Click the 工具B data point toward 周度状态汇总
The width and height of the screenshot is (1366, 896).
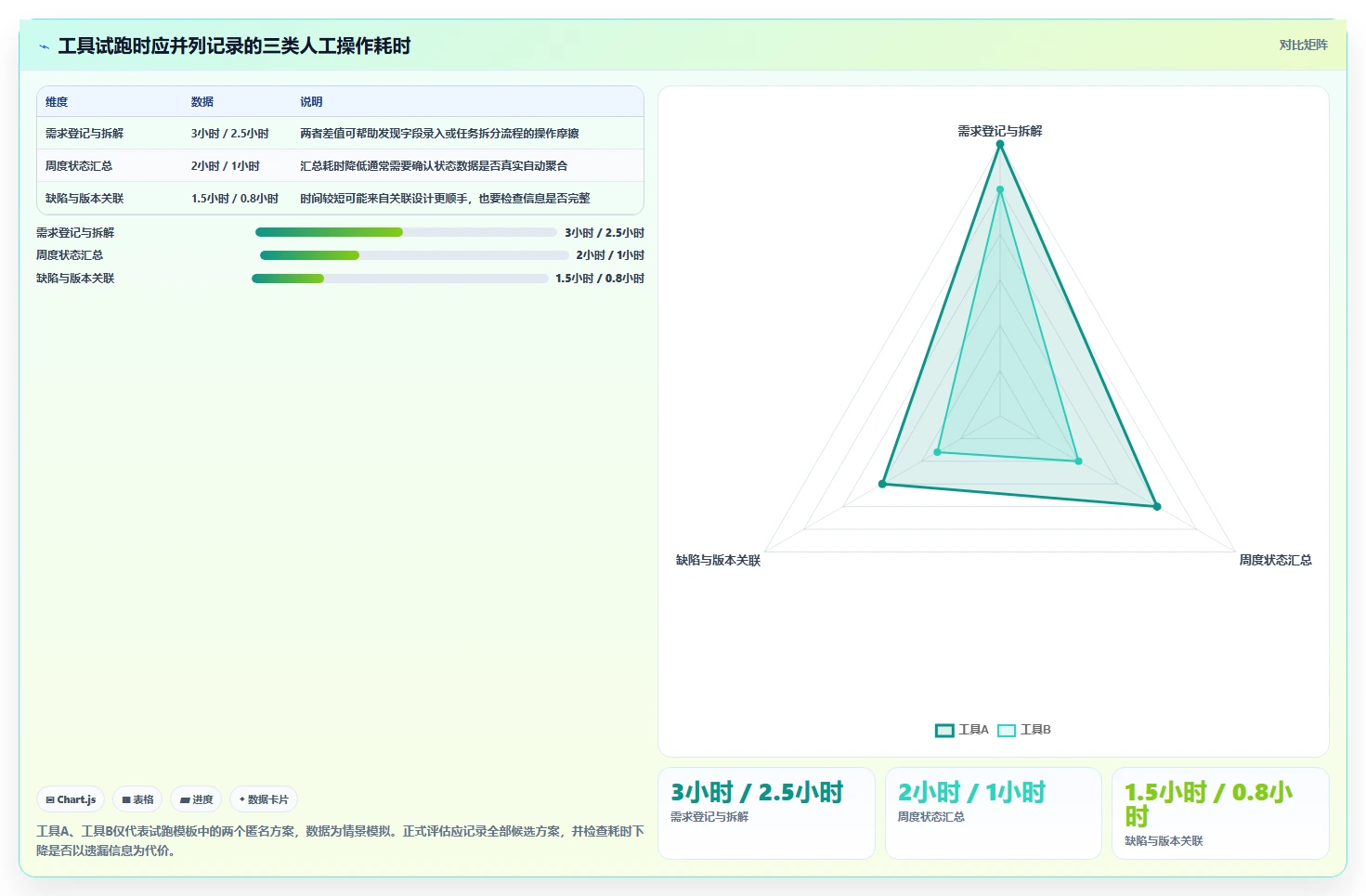click(1078, 461)
